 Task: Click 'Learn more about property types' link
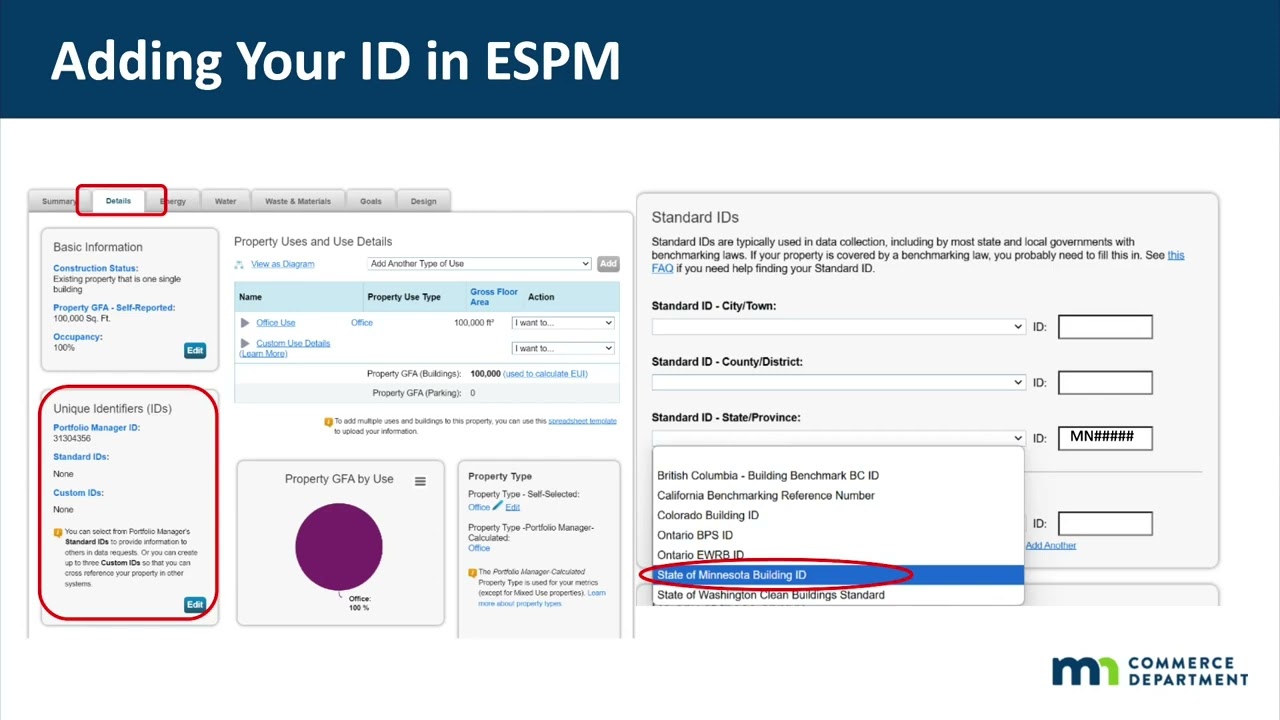(542, 598)
